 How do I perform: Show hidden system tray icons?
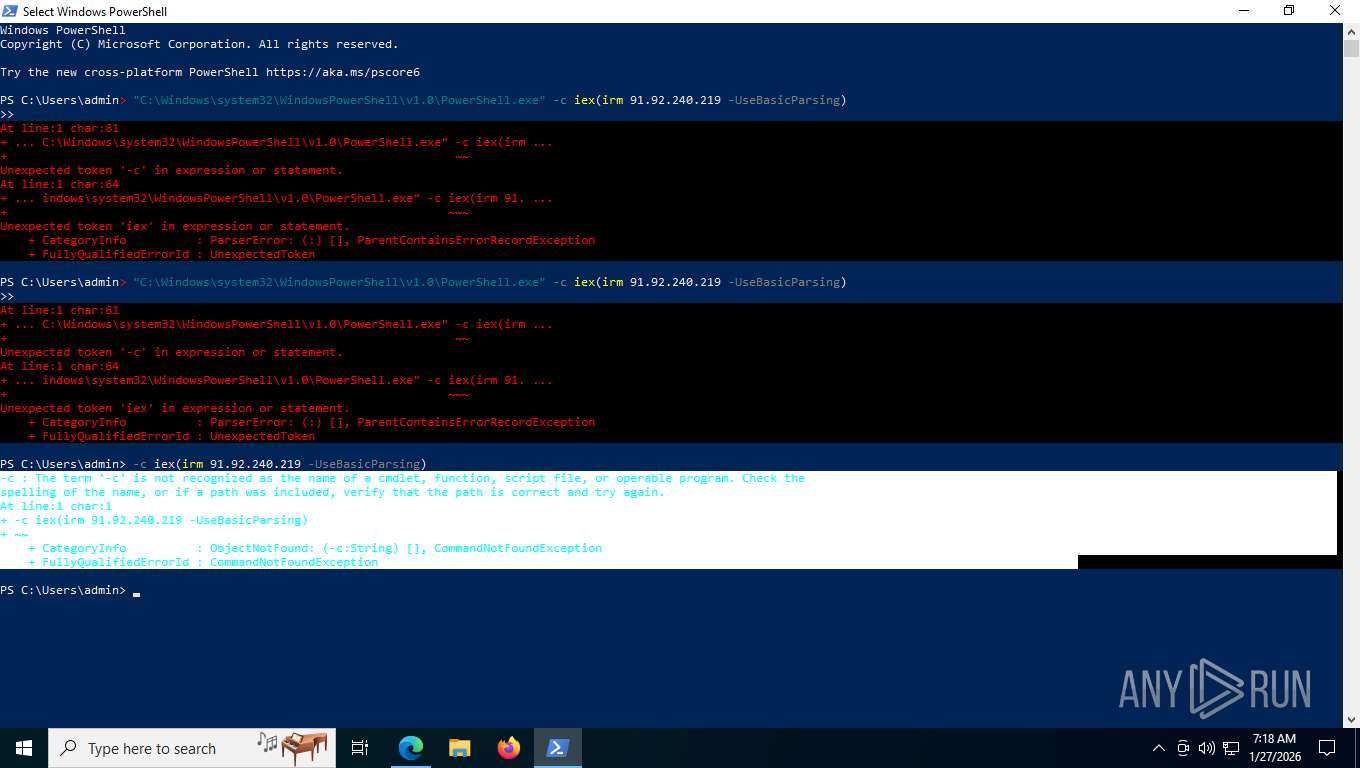[1159, 748]
